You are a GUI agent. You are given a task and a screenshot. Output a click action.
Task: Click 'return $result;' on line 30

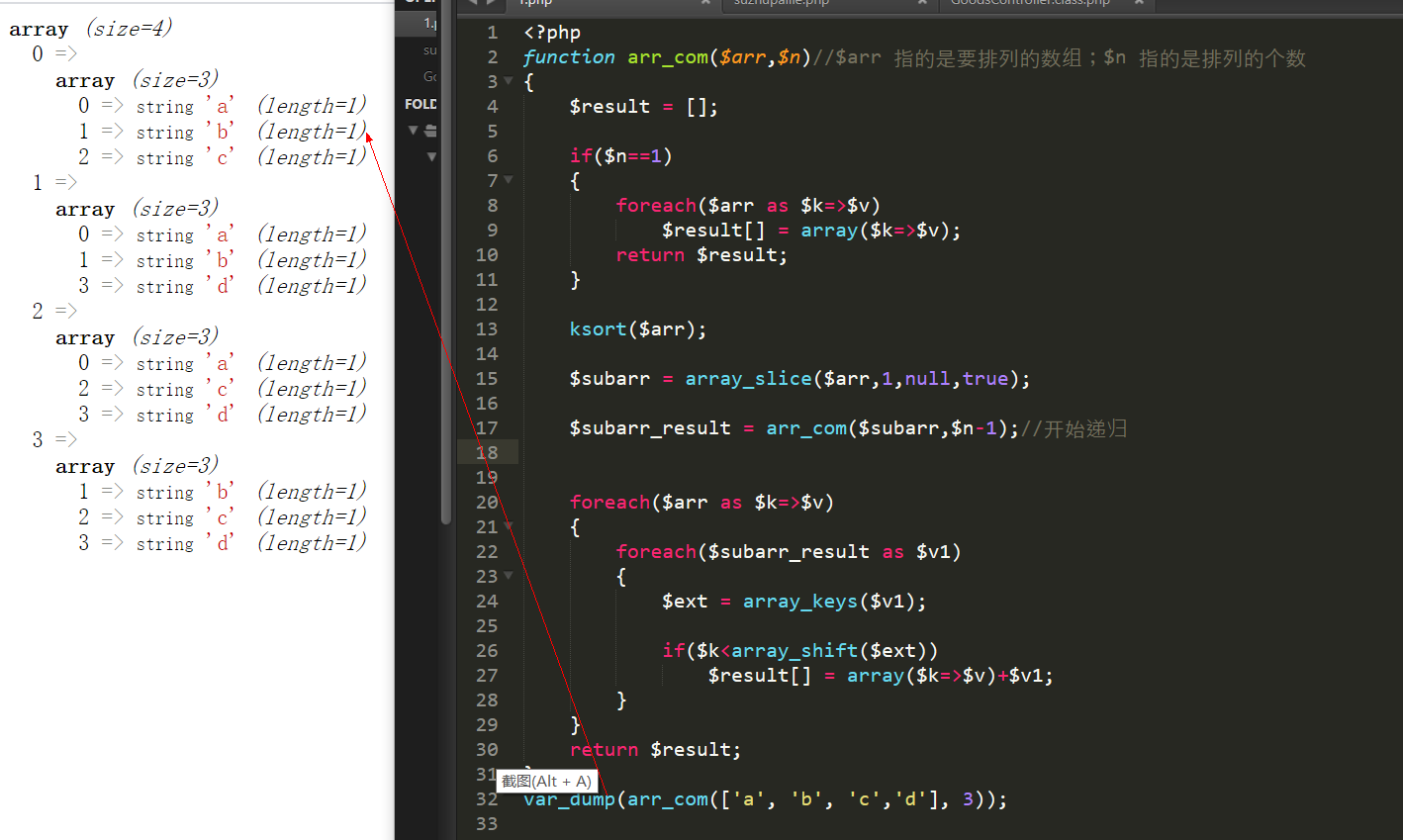(656, 750)
